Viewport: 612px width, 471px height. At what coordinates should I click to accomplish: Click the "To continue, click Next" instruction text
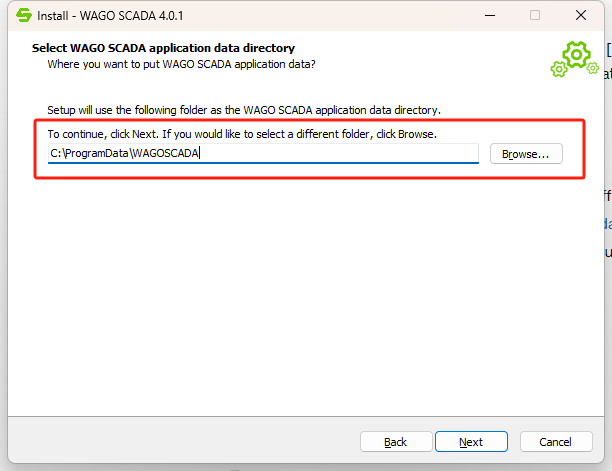[242, 134]
